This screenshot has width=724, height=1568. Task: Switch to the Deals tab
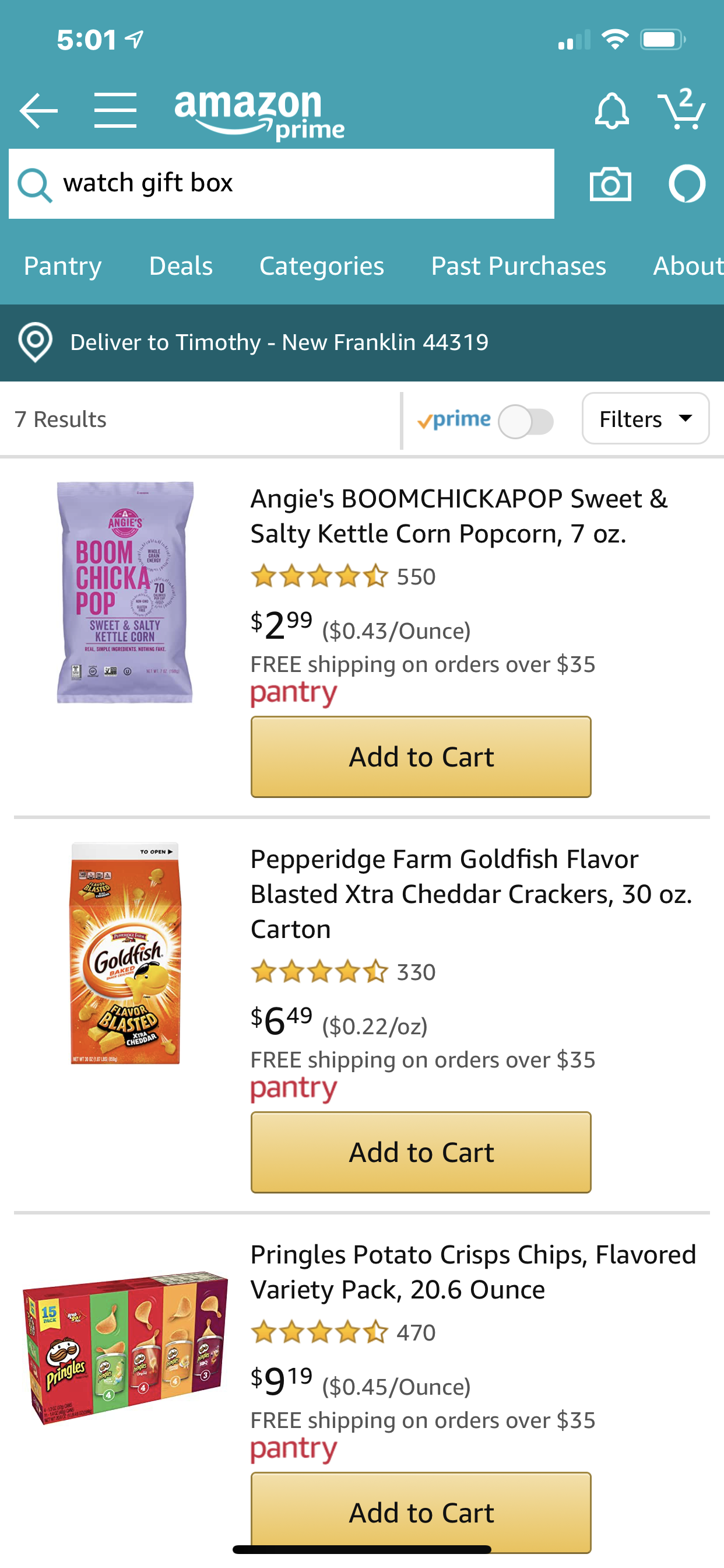point(181,266)
